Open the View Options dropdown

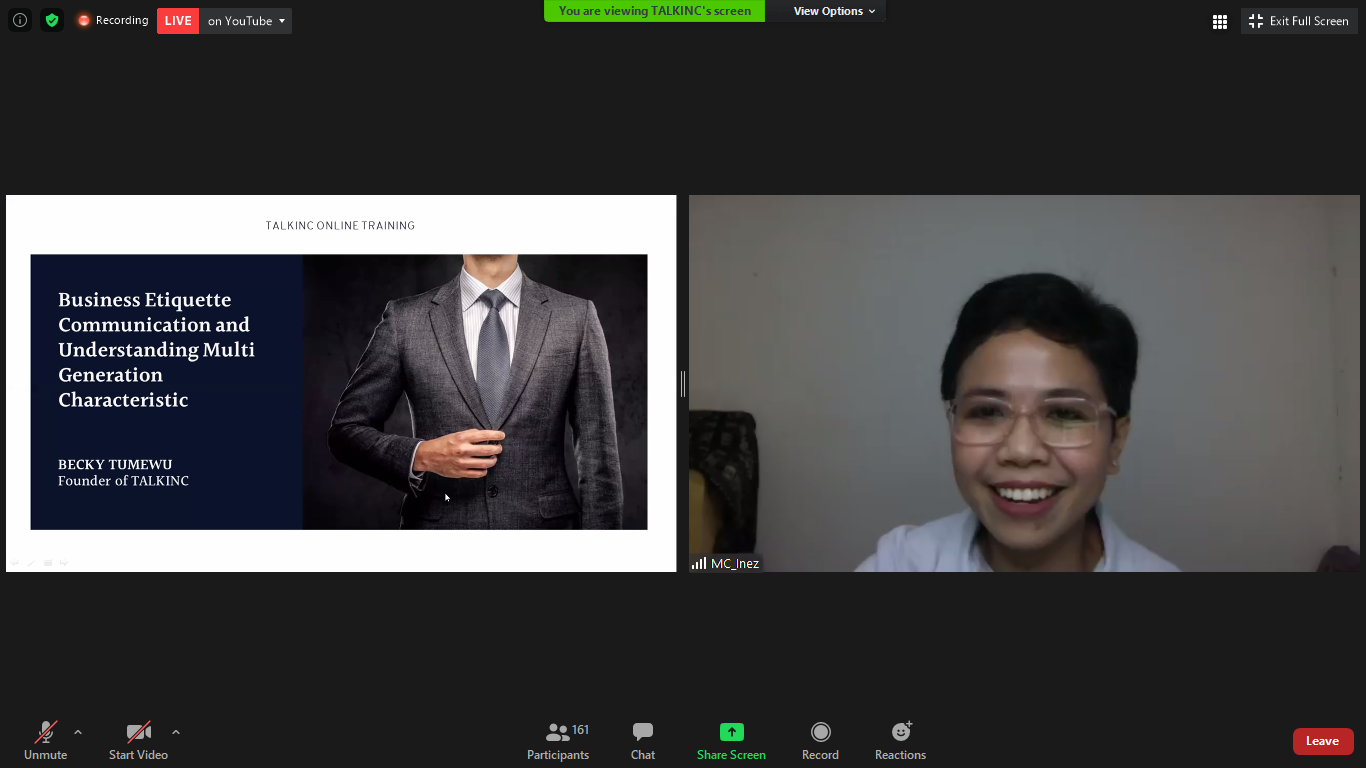click(834, 11)
